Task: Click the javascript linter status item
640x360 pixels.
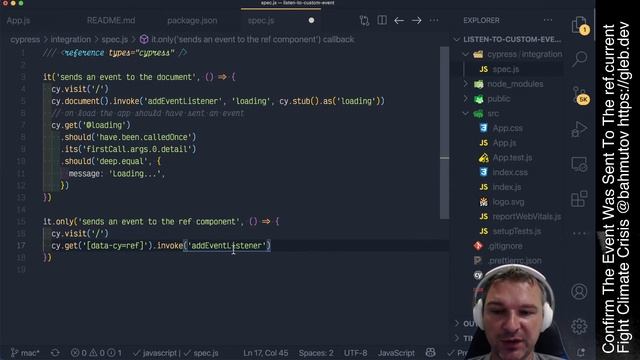Action: click(156, 353)
